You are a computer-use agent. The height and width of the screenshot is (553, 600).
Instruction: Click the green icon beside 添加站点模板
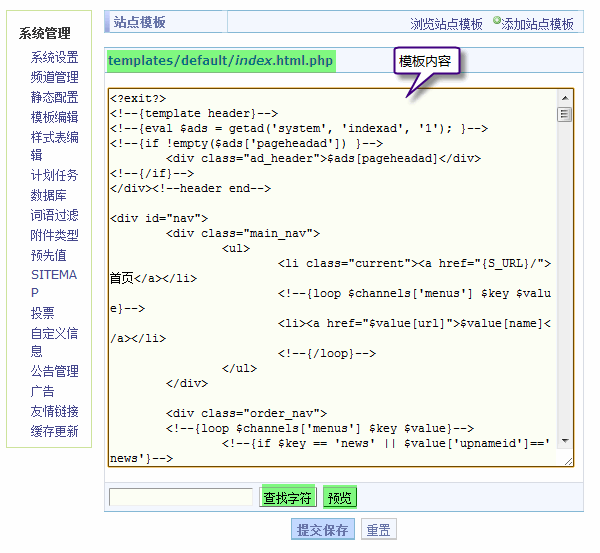point(497,20)
